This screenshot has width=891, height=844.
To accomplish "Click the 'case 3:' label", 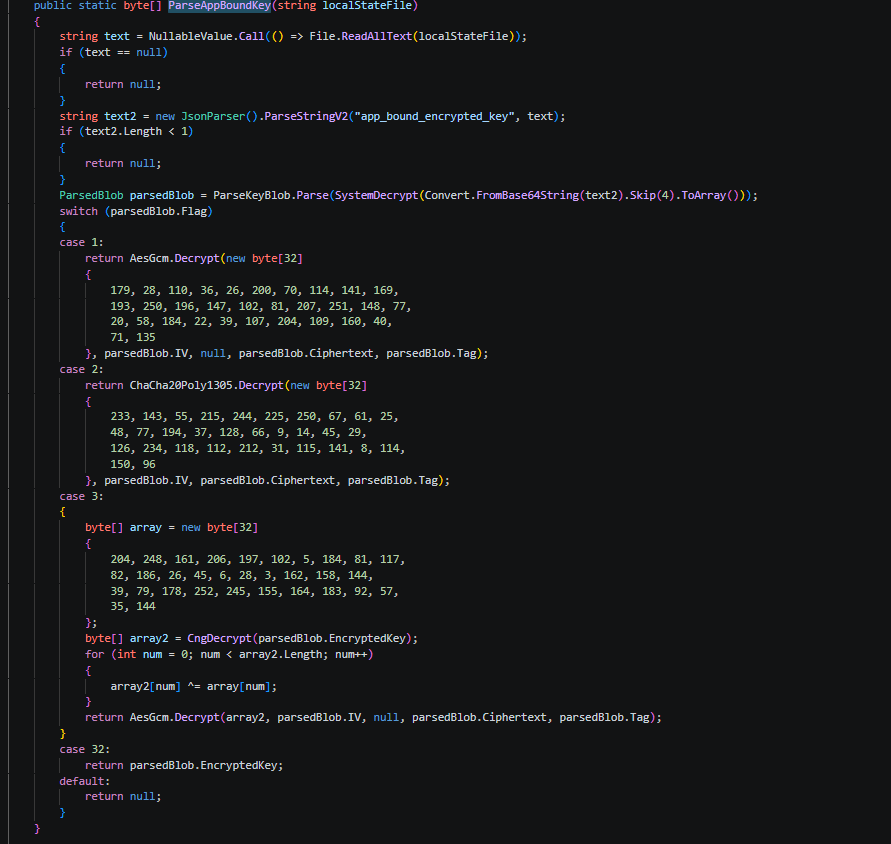I will 81,497.
